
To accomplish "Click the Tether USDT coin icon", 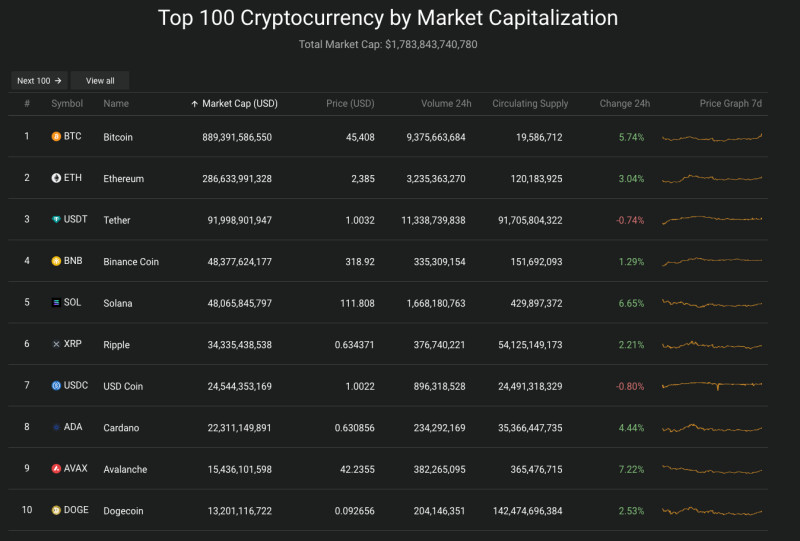I will tap(56, 219).
